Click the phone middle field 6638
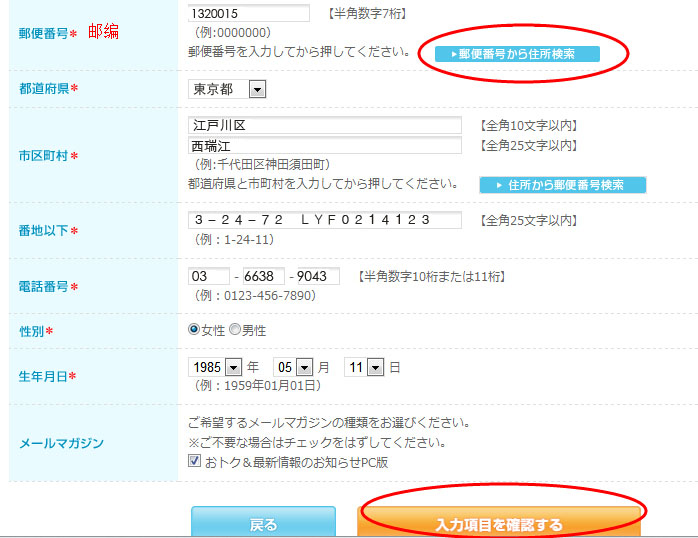 [263, 276]
